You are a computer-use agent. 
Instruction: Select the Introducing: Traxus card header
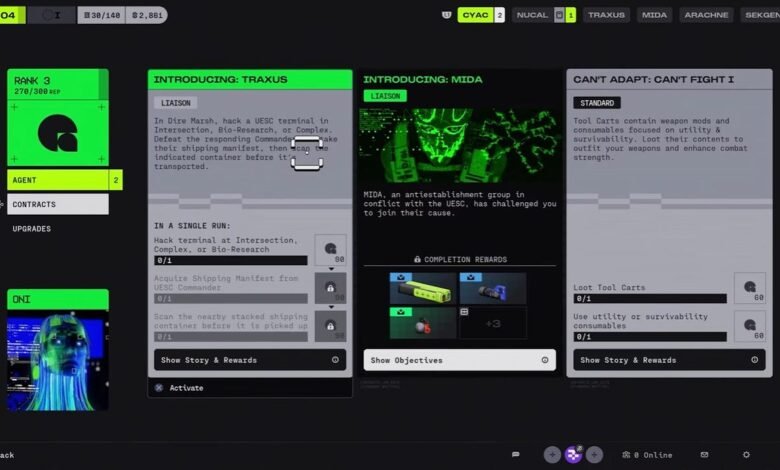(250, 80)
